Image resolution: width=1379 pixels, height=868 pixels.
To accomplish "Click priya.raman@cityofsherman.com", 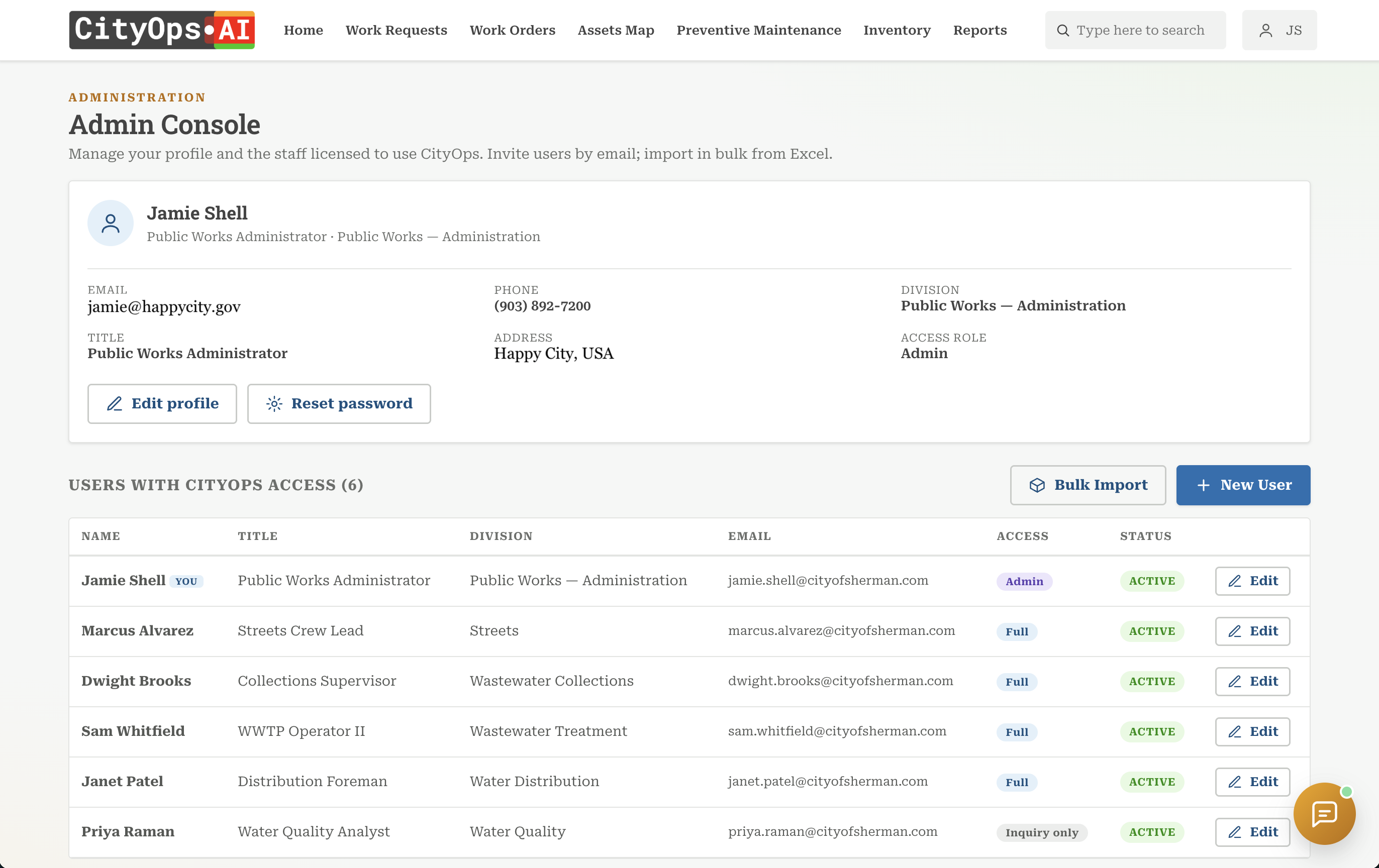I will (833, 832).
